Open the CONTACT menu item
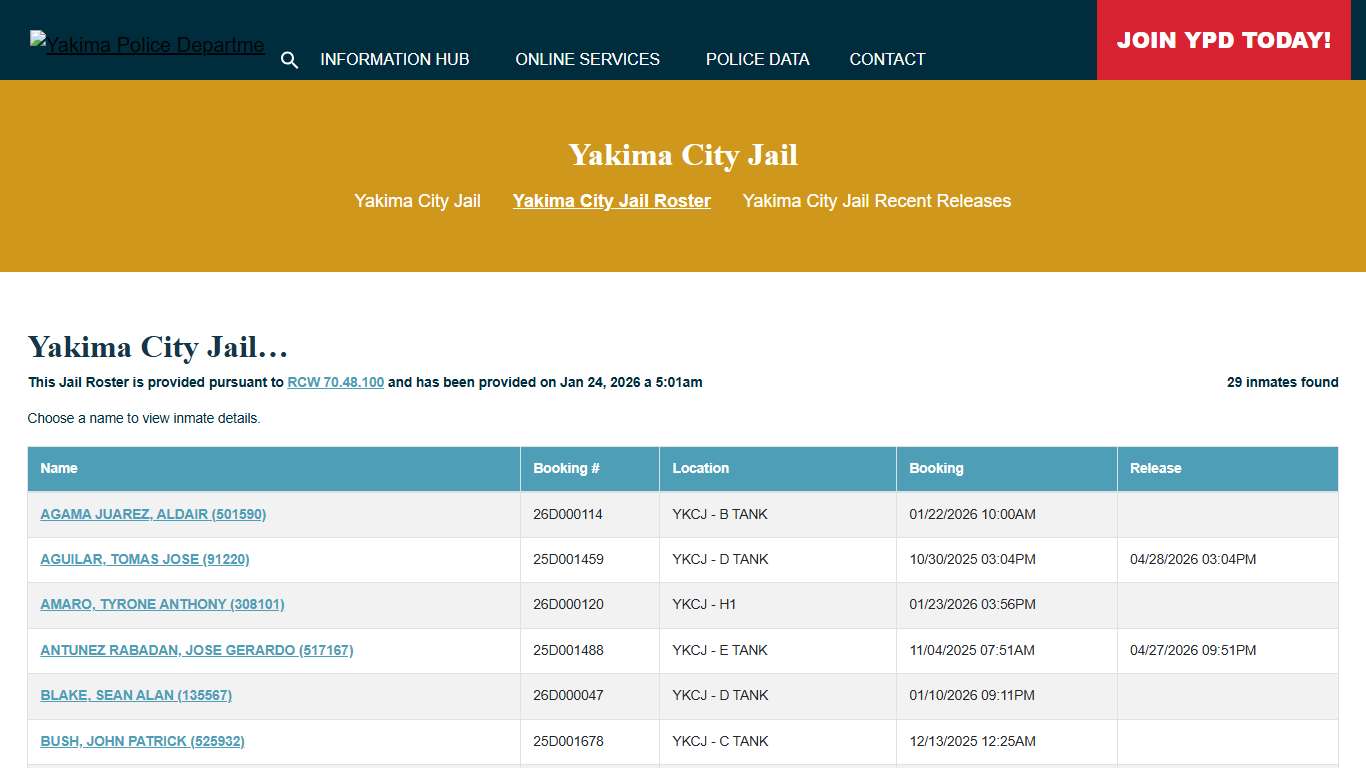 point(887,59)
